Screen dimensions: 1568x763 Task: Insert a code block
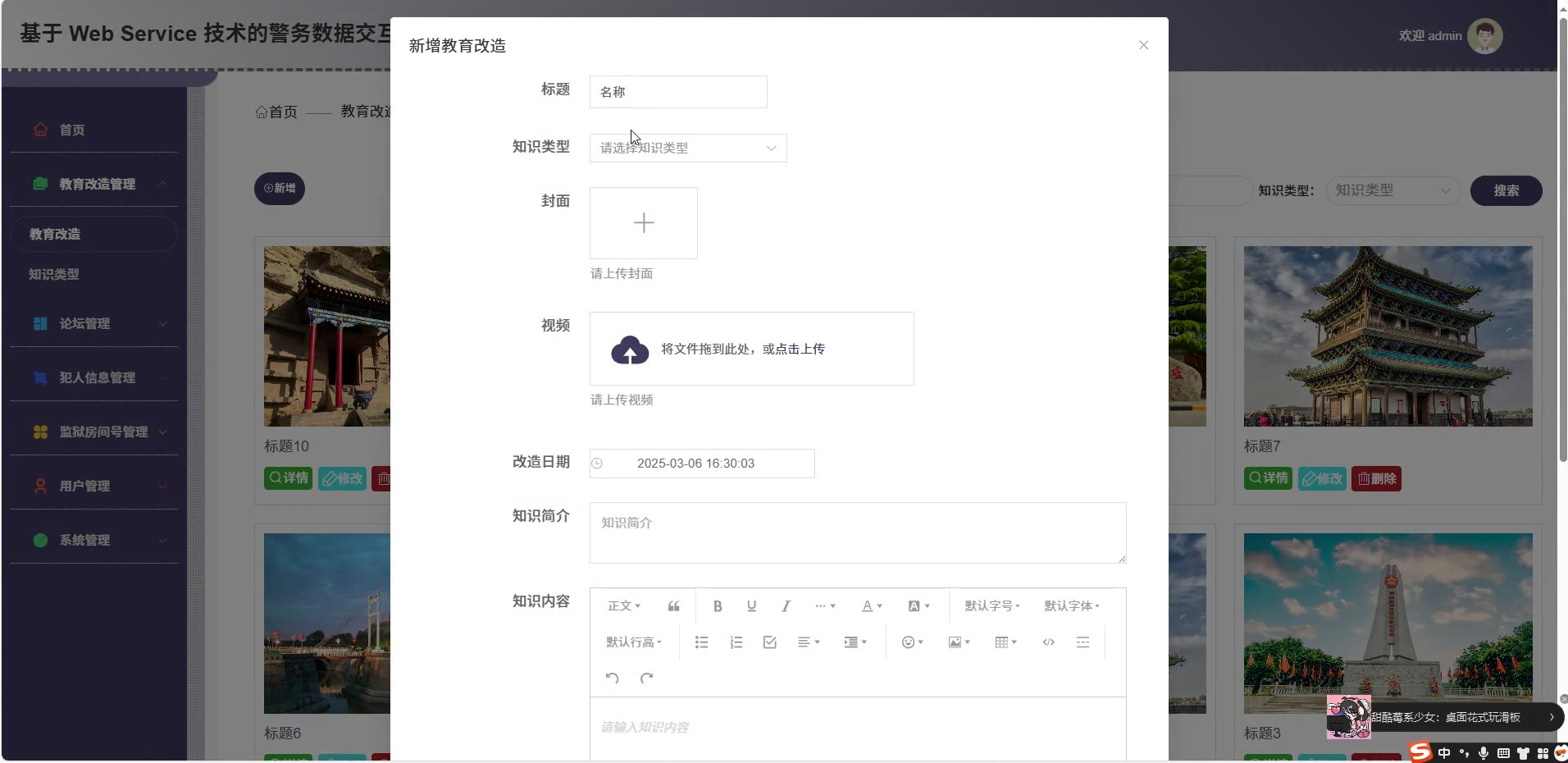point(1048,642)
